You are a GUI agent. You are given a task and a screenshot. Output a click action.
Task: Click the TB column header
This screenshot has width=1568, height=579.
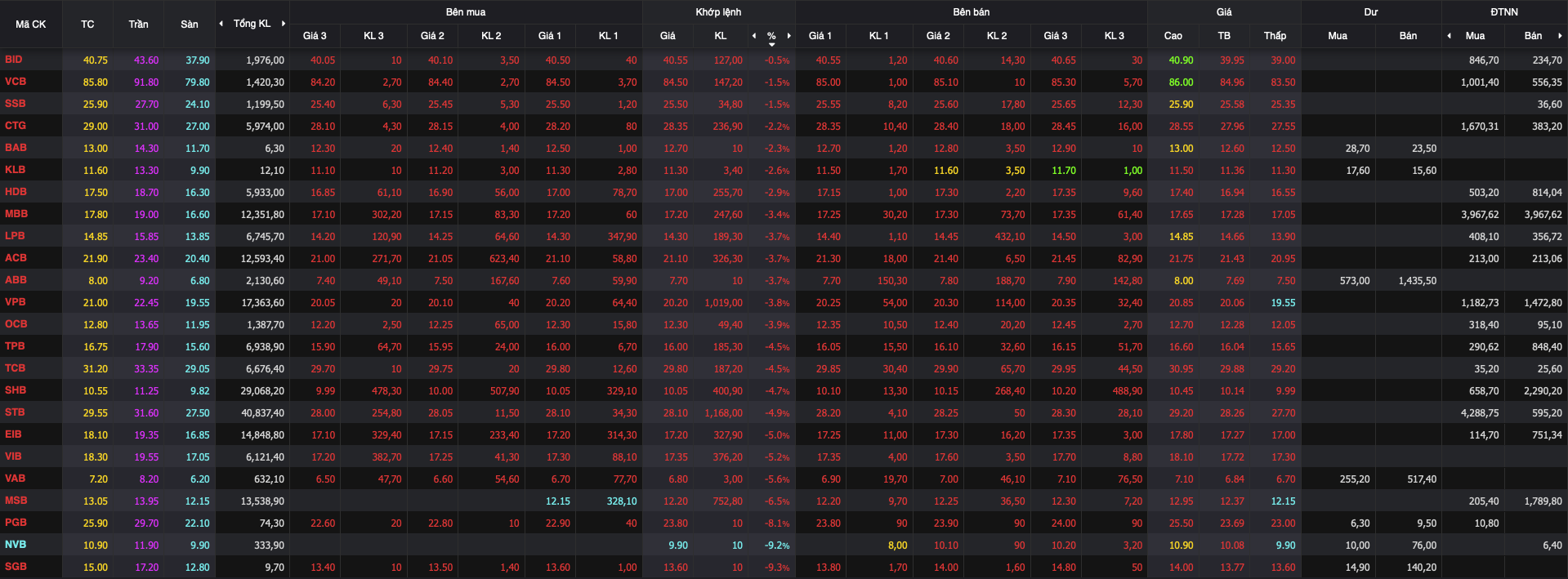pyautogui.click(x=1224, y=36)
